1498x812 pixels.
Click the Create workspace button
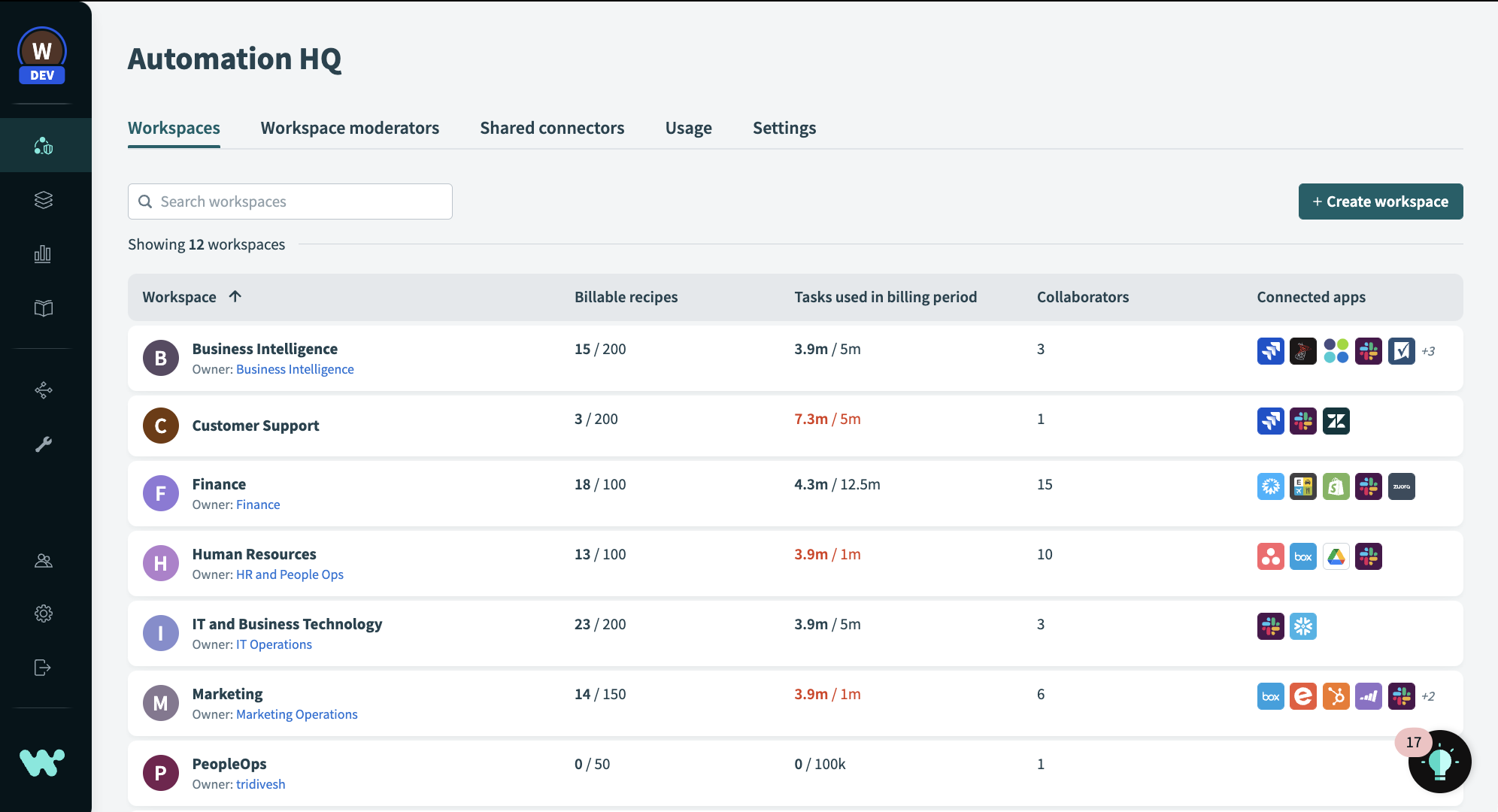(1380, 201)
